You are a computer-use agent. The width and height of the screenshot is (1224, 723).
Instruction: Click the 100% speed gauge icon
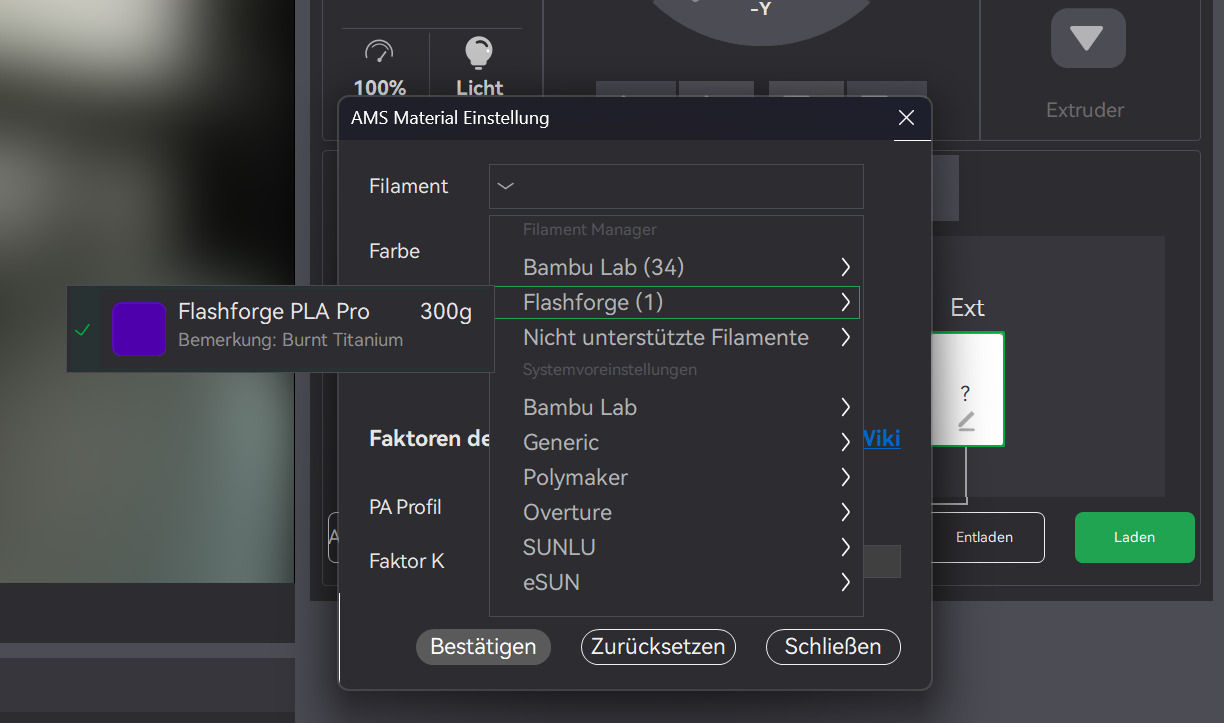[380, 52]
